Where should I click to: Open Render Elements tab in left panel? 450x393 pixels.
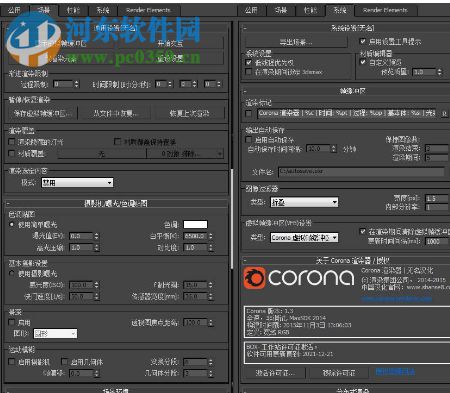[x=148, y=10]
